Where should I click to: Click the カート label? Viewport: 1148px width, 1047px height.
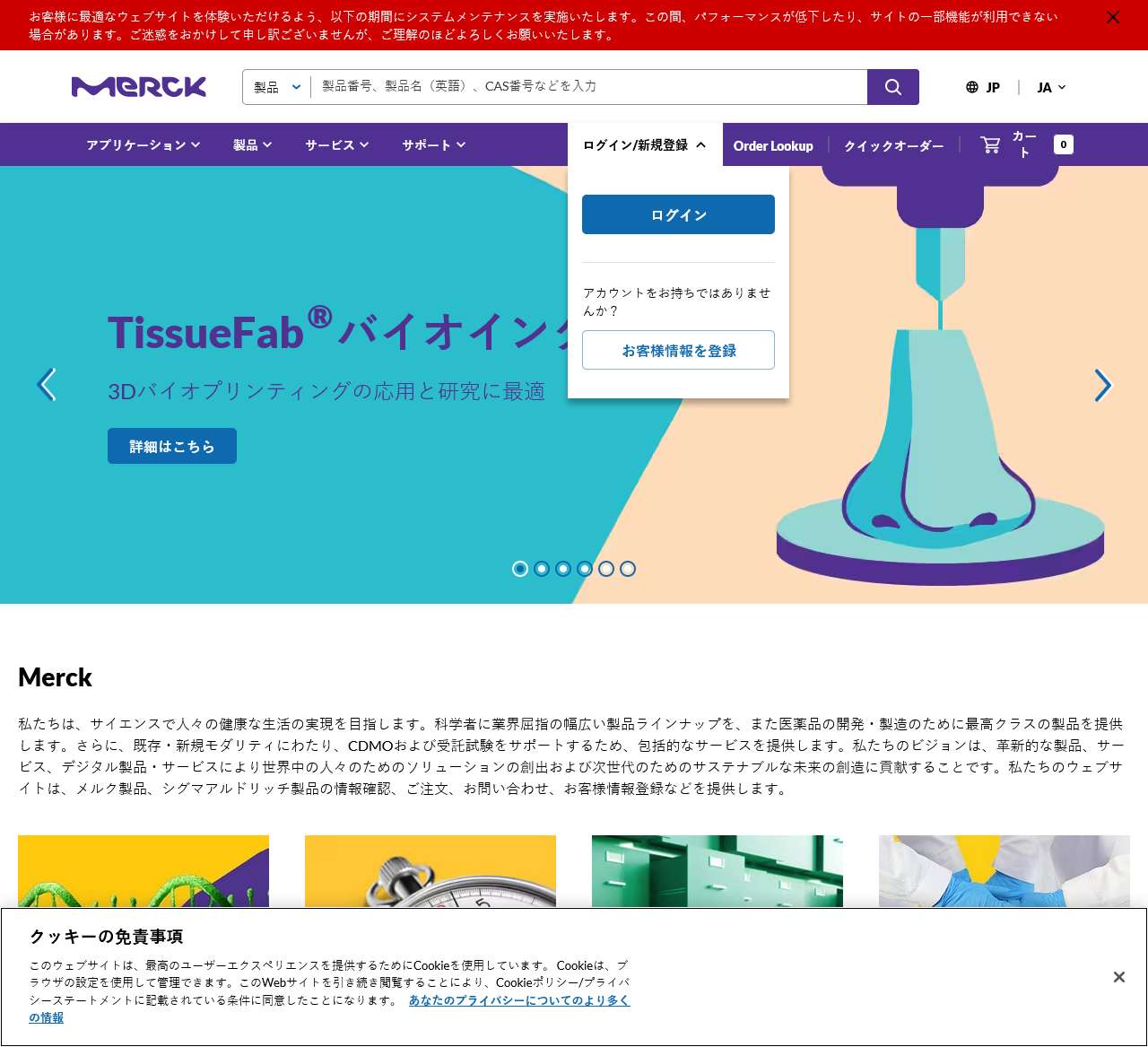point(1024,144)
